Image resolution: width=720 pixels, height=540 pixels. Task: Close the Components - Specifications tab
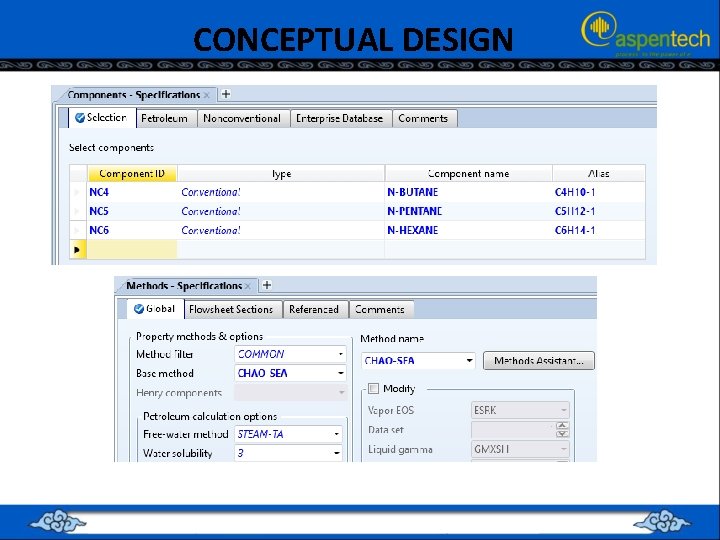coord(207,95)
